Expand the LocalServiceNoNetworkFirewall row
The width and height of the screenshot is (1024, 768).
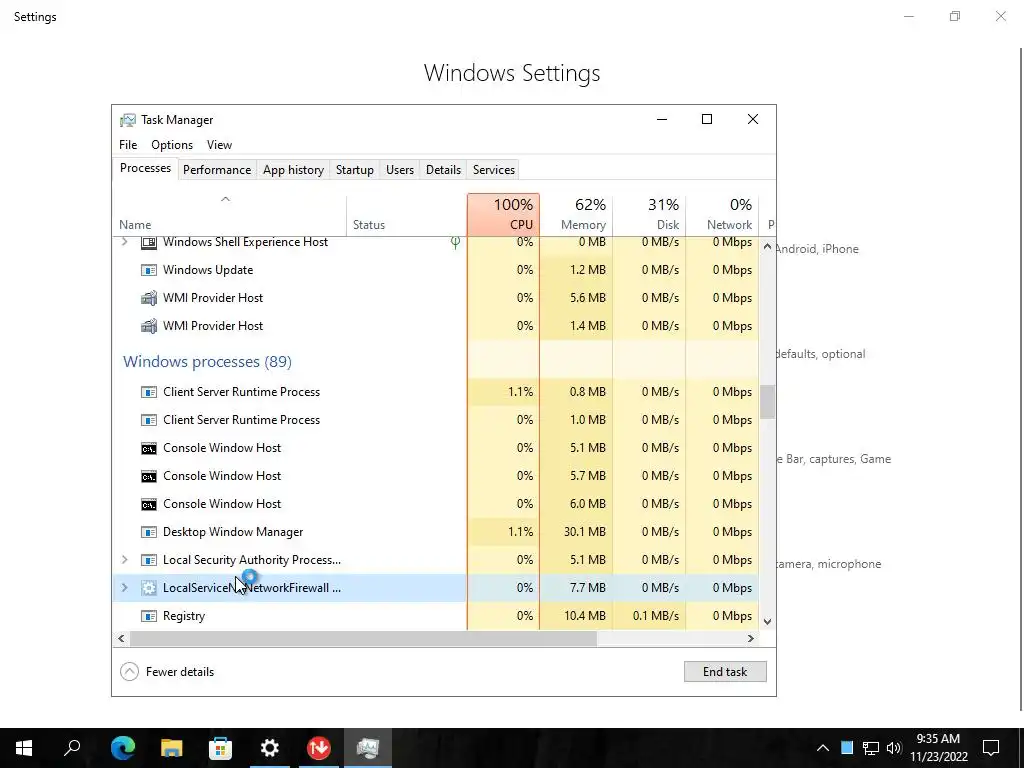[x=124, y=588]
